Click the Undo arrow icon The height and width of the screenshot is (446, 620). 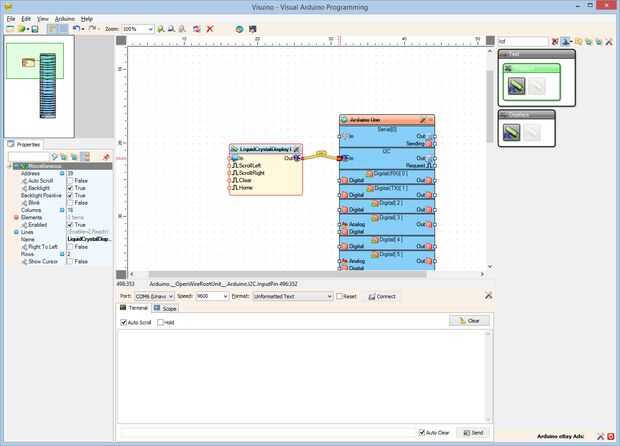pyautogui.click(x=76, y=29)
